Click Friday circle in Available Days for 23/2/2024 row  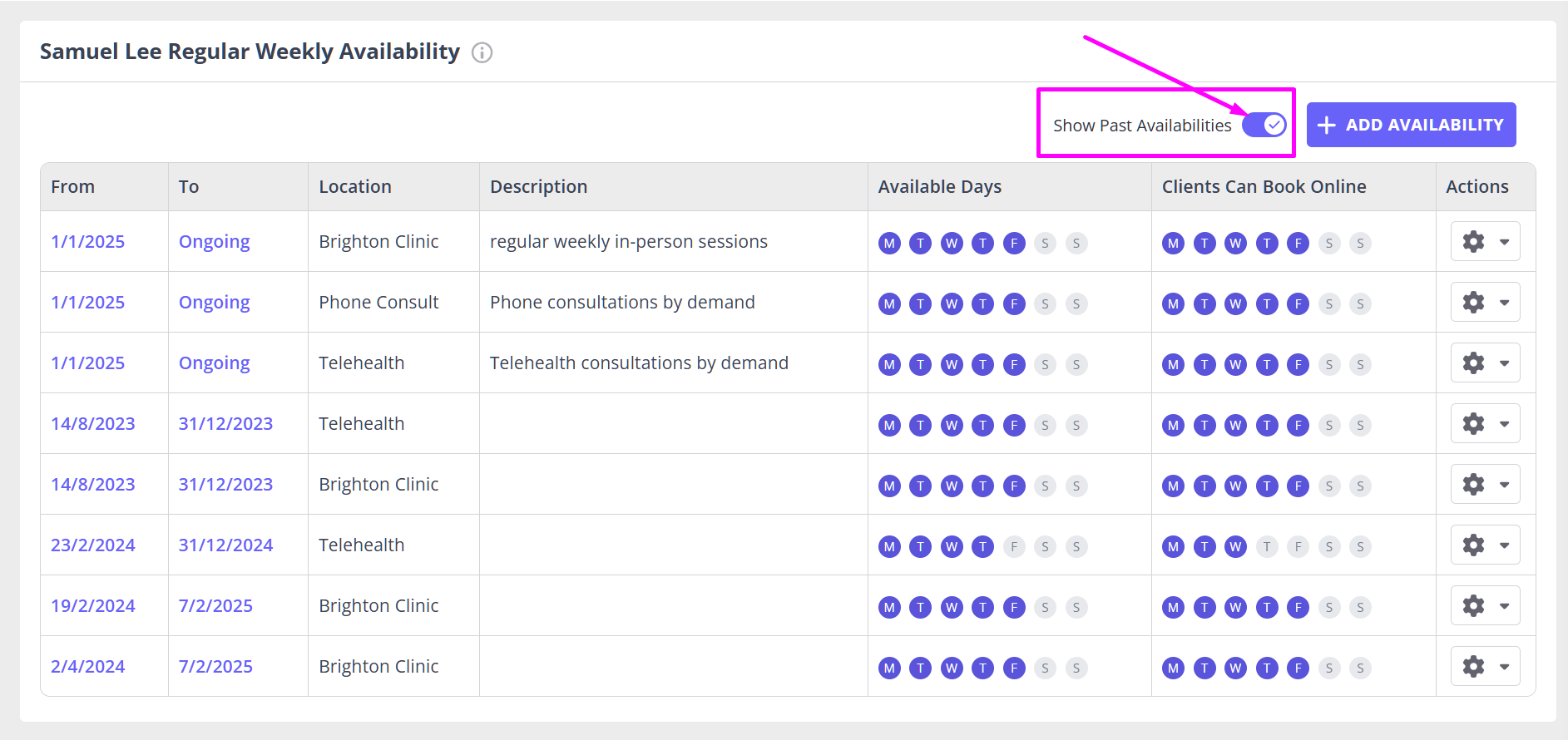[1014, 546]
